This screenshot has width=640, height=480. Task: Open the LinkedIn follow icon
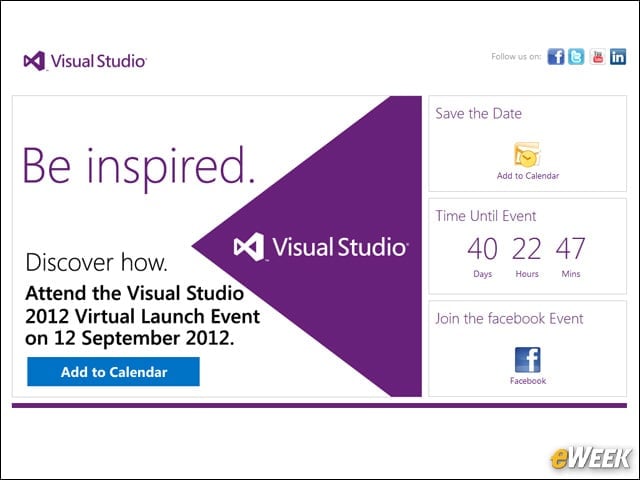[x=618, y=57]
